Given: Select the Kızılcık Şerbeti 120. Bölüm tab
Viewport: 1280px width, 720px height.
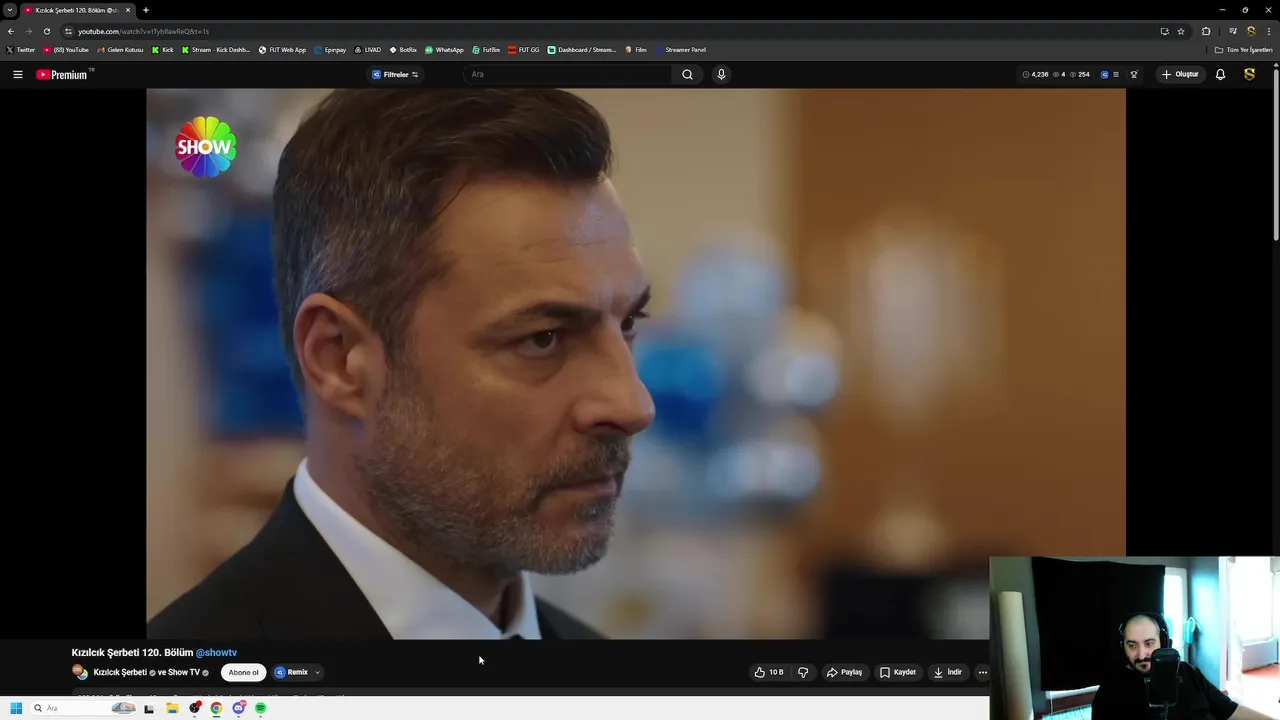Looking at the screenshot, I should [x=78, y=10].
